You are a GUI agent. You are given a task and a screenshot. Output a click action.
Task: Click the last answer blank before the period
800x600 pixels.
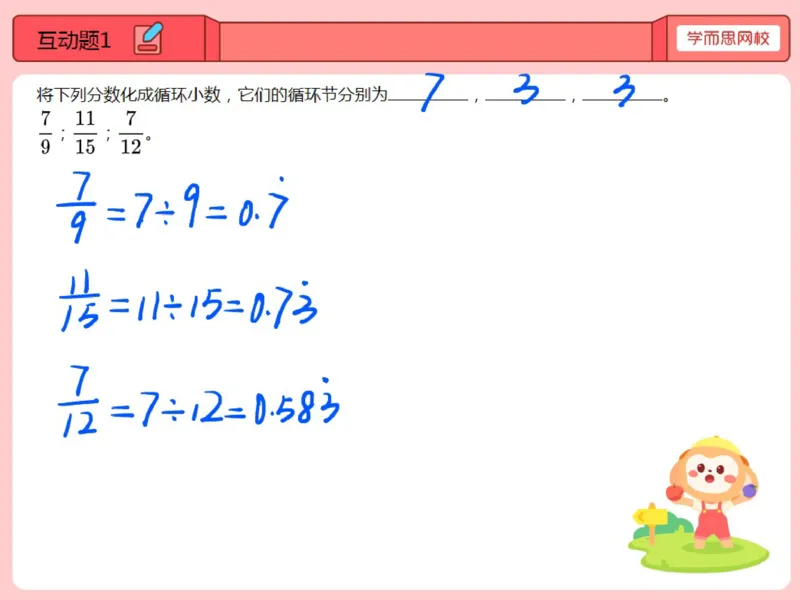pyautogui.click(x=622, y=90)
